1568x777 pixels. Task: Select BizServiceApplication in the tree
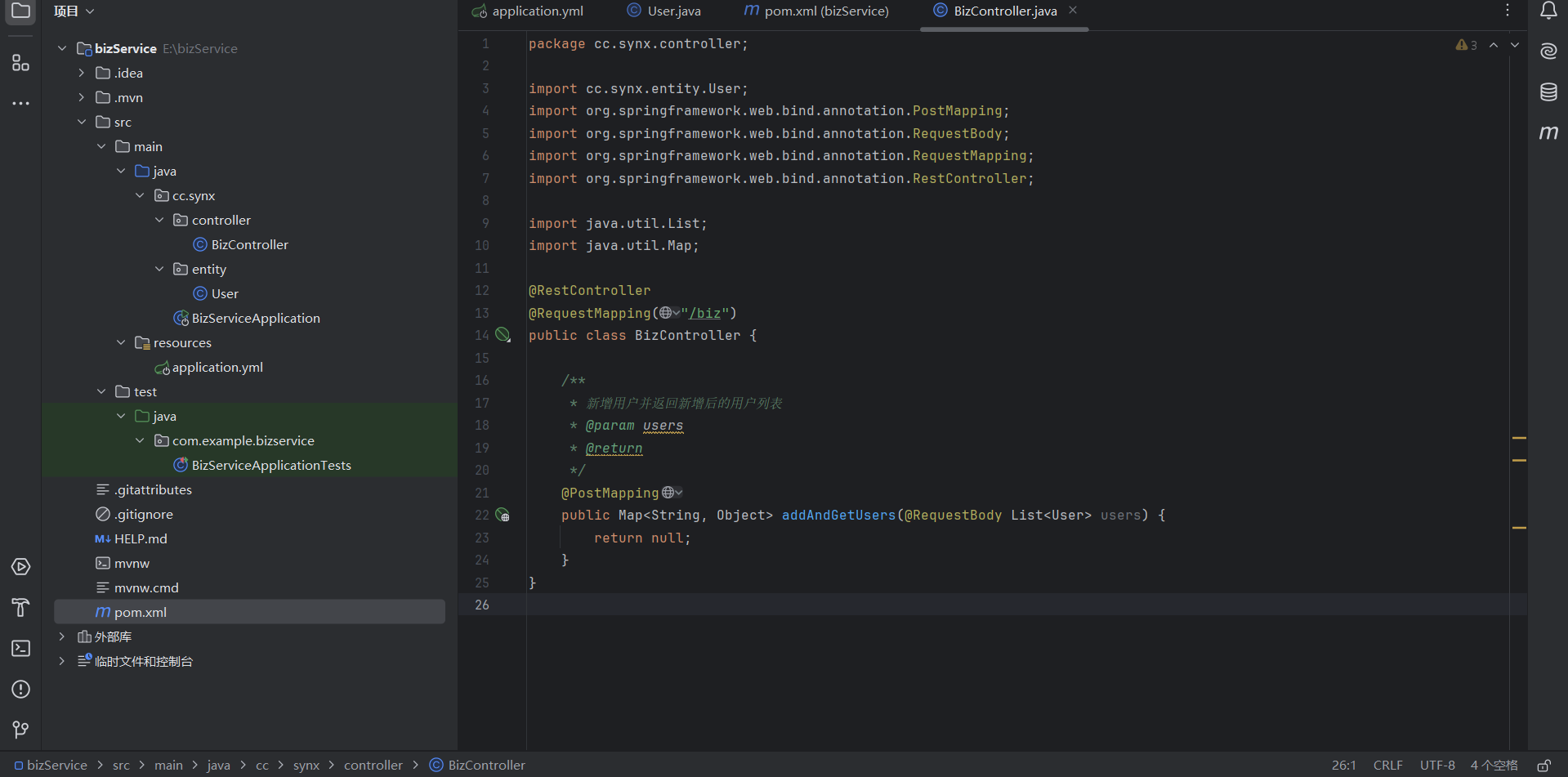point(247,318)
